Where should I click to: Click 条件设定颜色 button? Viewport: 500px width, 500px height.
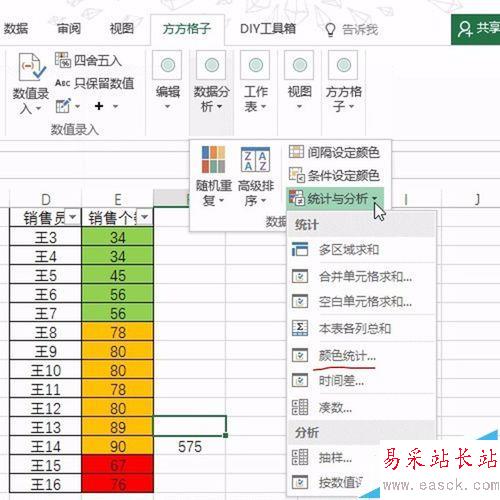pos(334,175)
